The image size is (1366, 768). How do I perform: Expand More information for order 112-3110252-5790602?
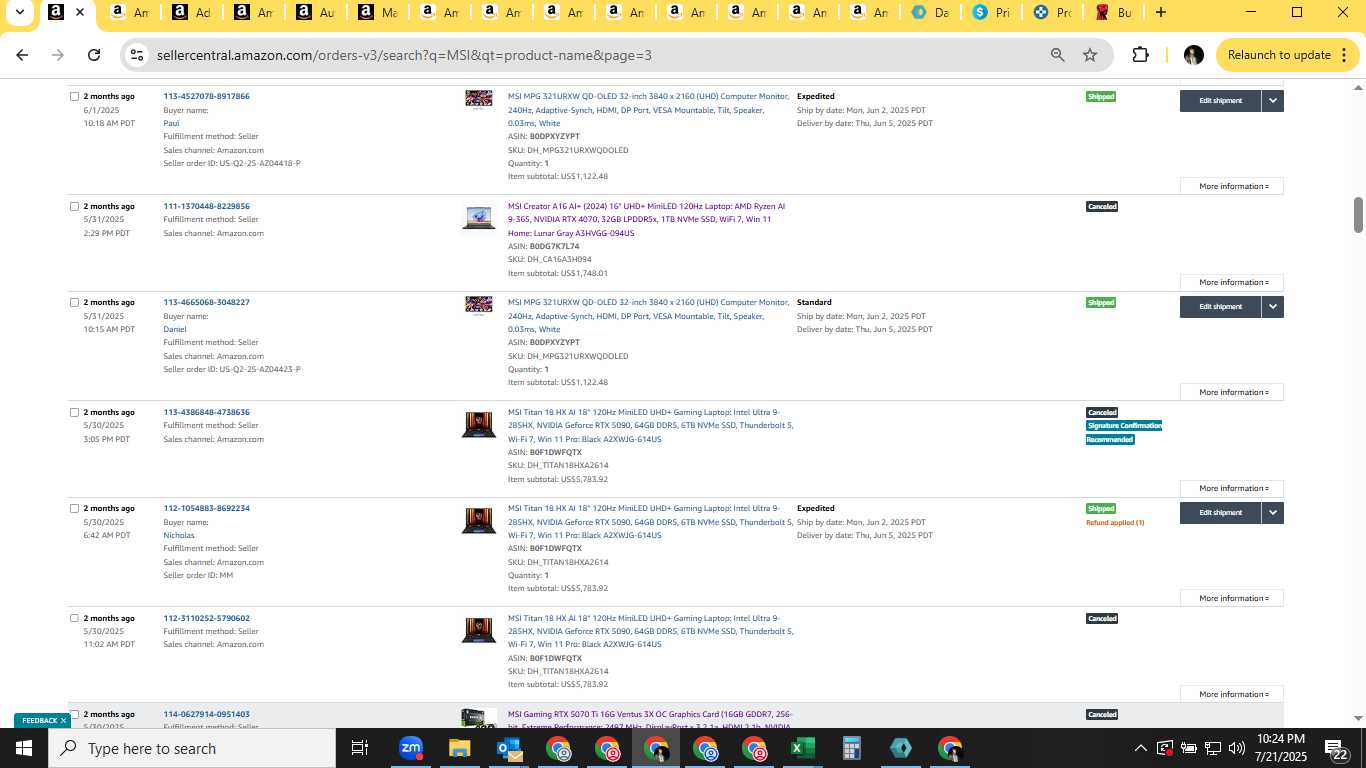(x=1233, y=694)
